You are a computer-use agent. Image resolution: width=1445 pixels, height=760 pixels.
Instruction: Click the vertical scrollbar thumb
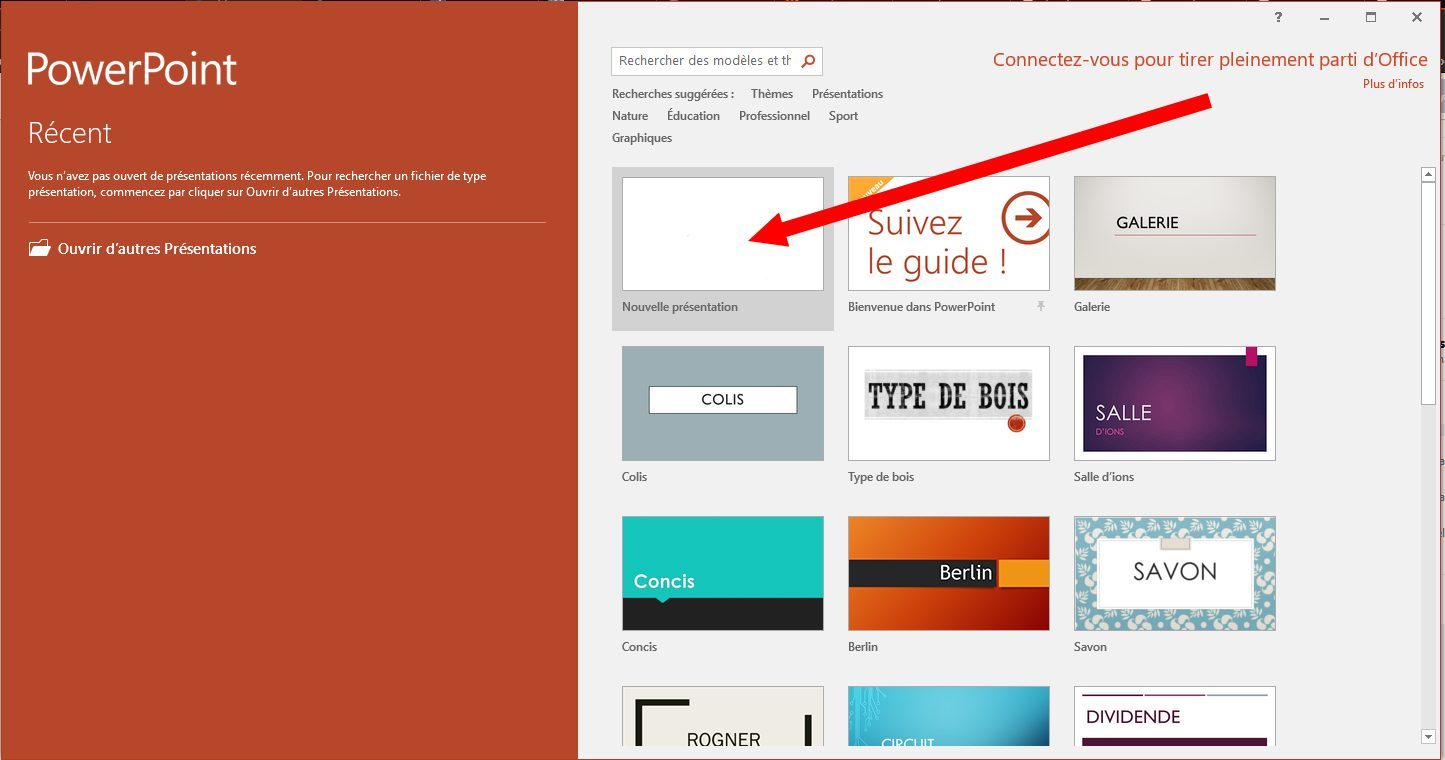[x=1429, y=294]
